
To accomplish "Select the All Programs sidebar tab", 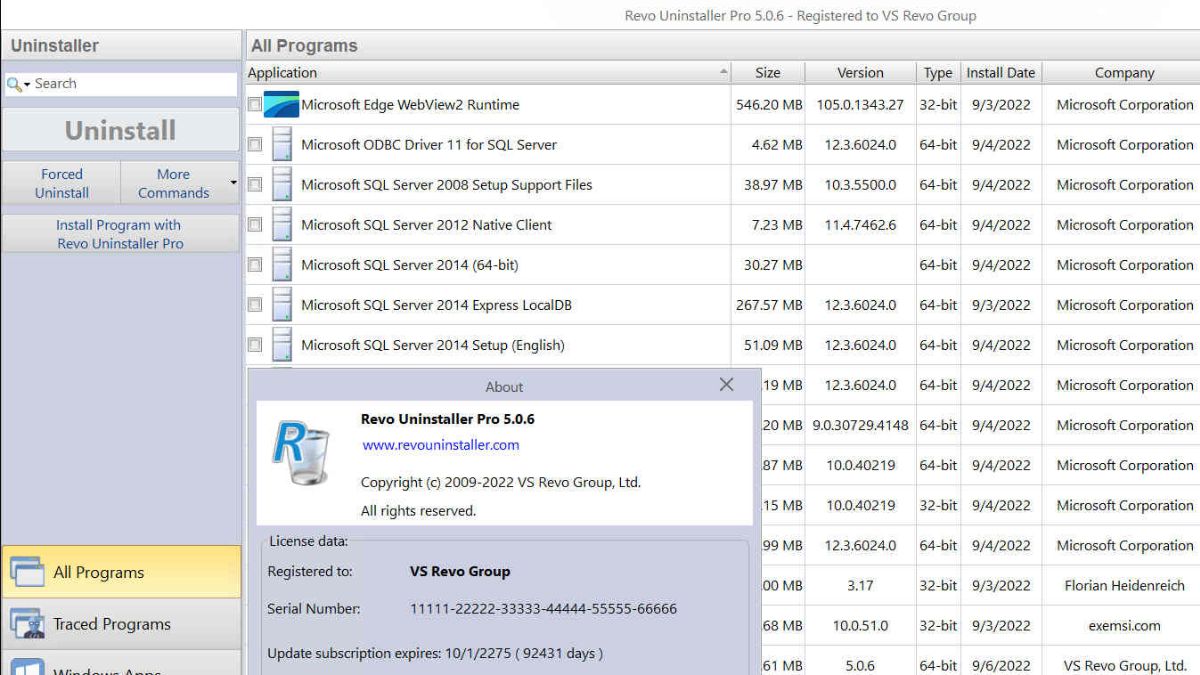I will (121, 572).
